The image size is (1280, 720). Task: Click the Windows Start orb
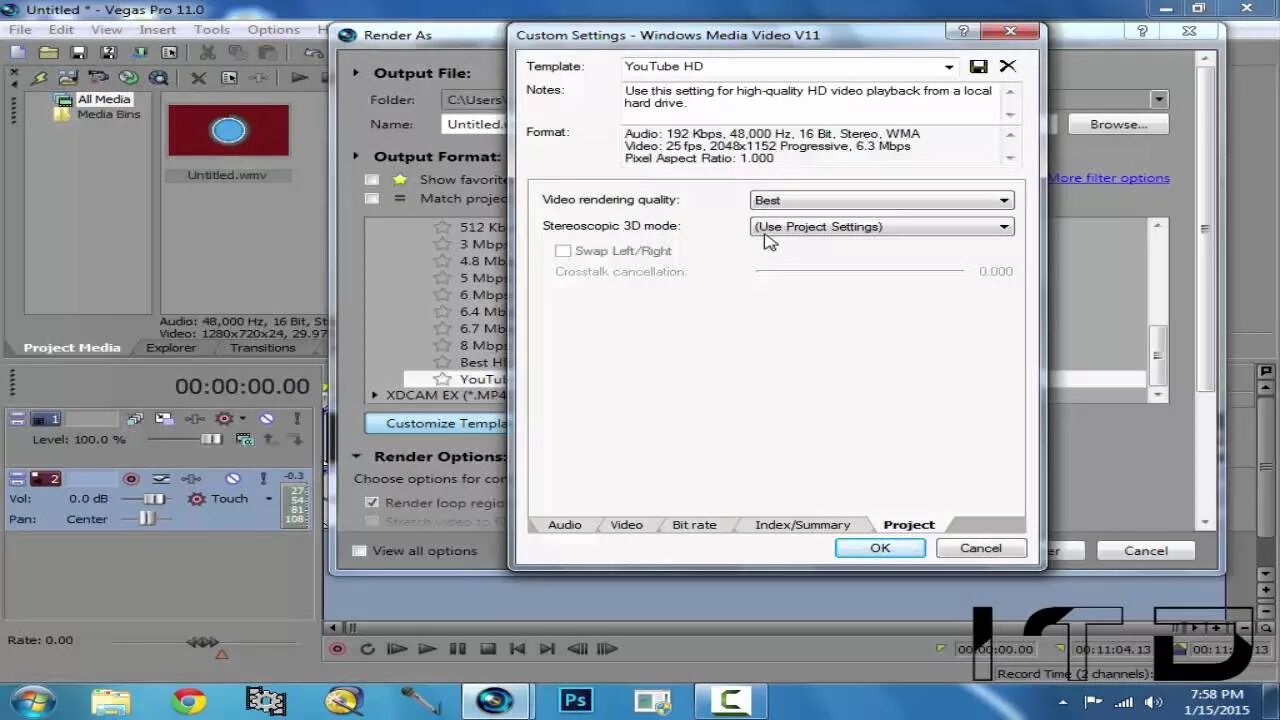[x=33, y=700]
